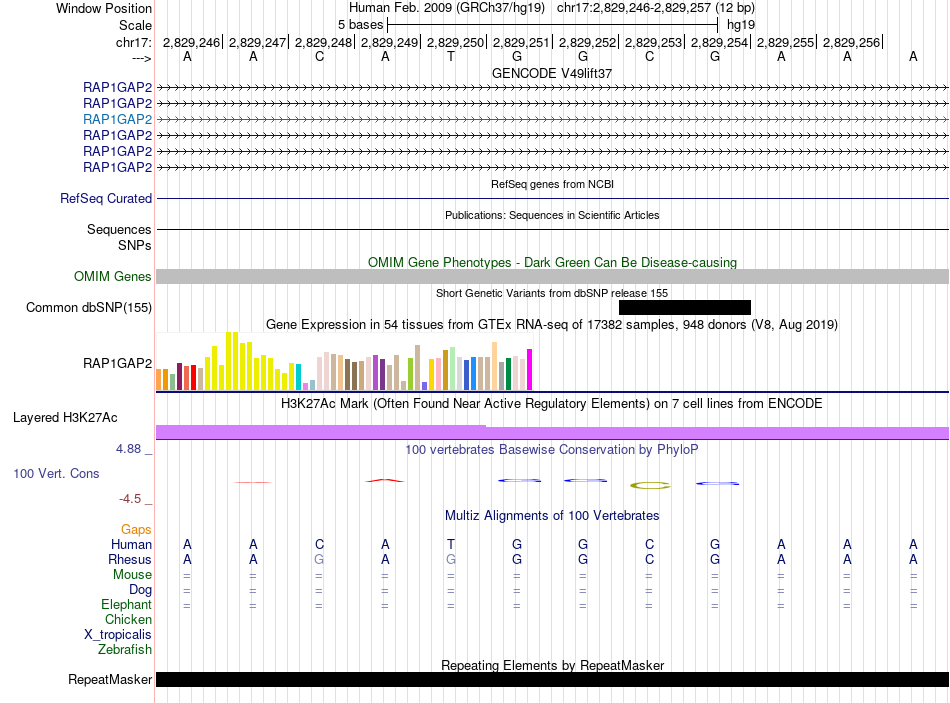
Task: Click the gray OMIM Genes bar
Action: (553, 276)
